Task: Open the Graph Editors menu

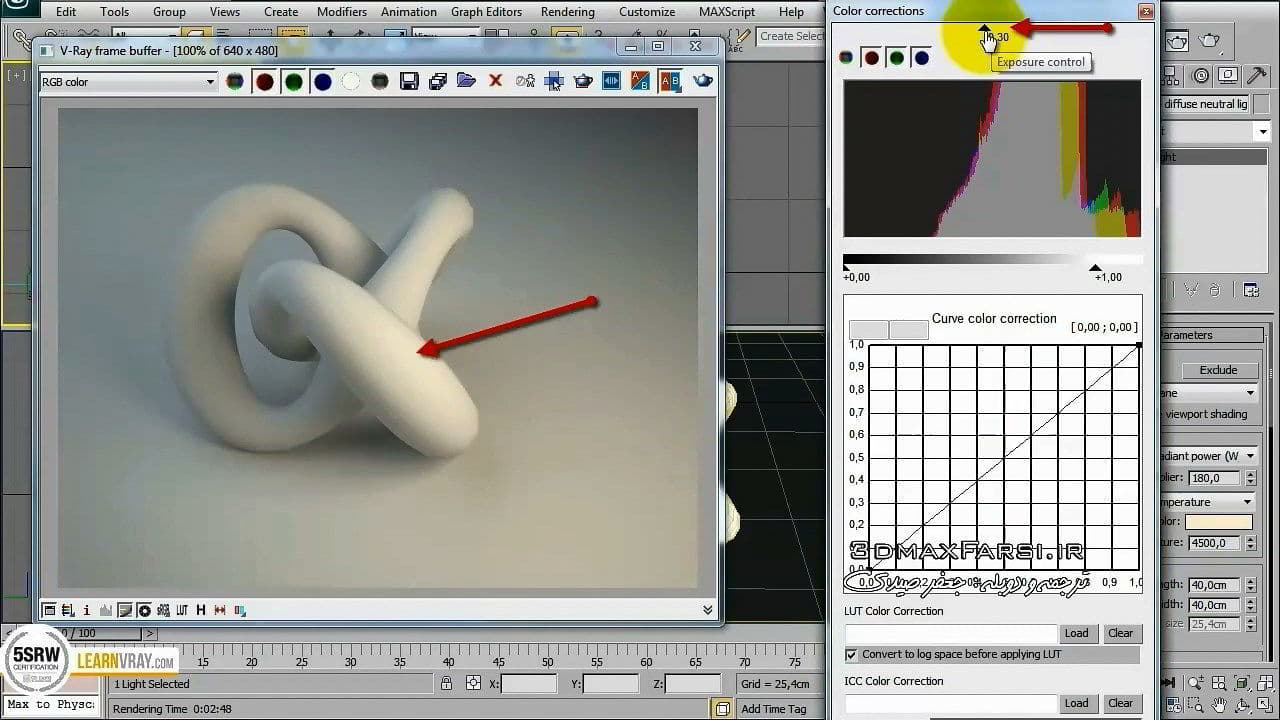Action: [486, 12]
